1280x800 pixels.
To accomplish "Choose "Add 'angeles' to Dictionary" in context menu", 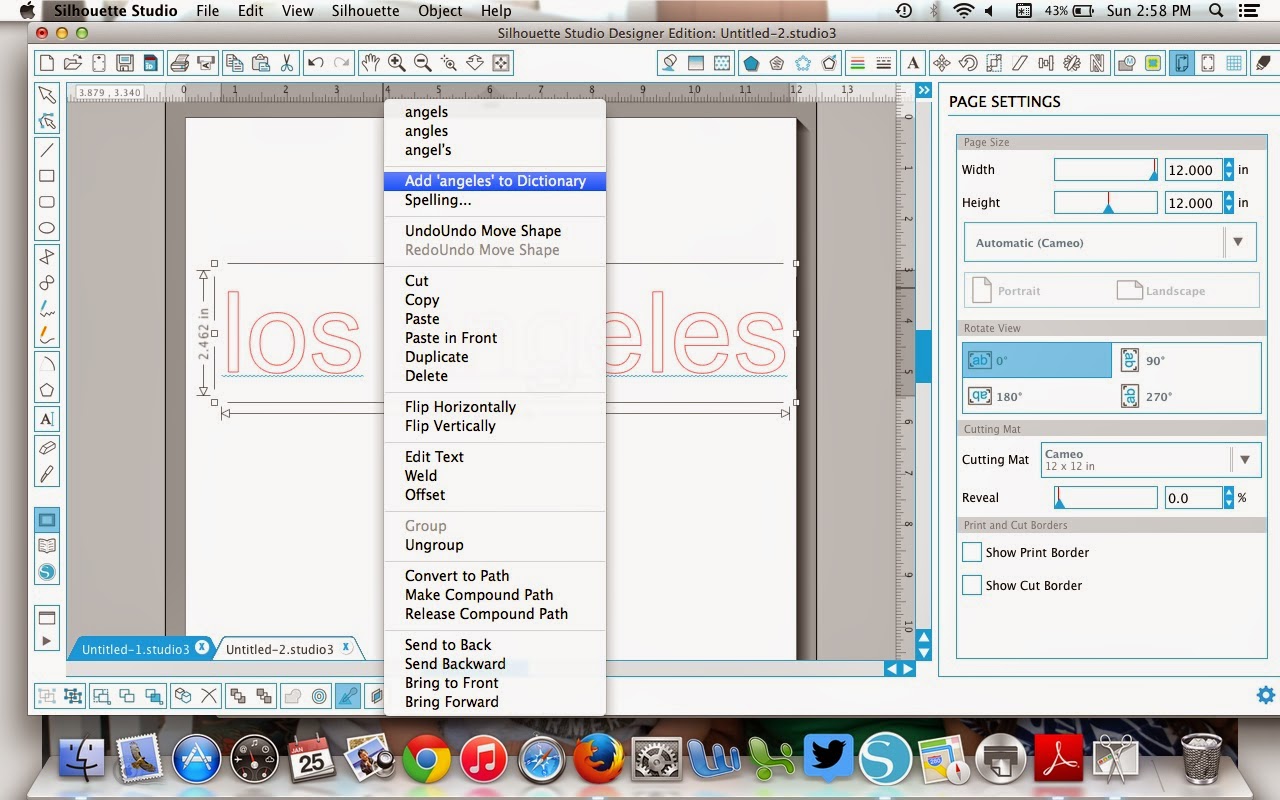I will point(495,181).
